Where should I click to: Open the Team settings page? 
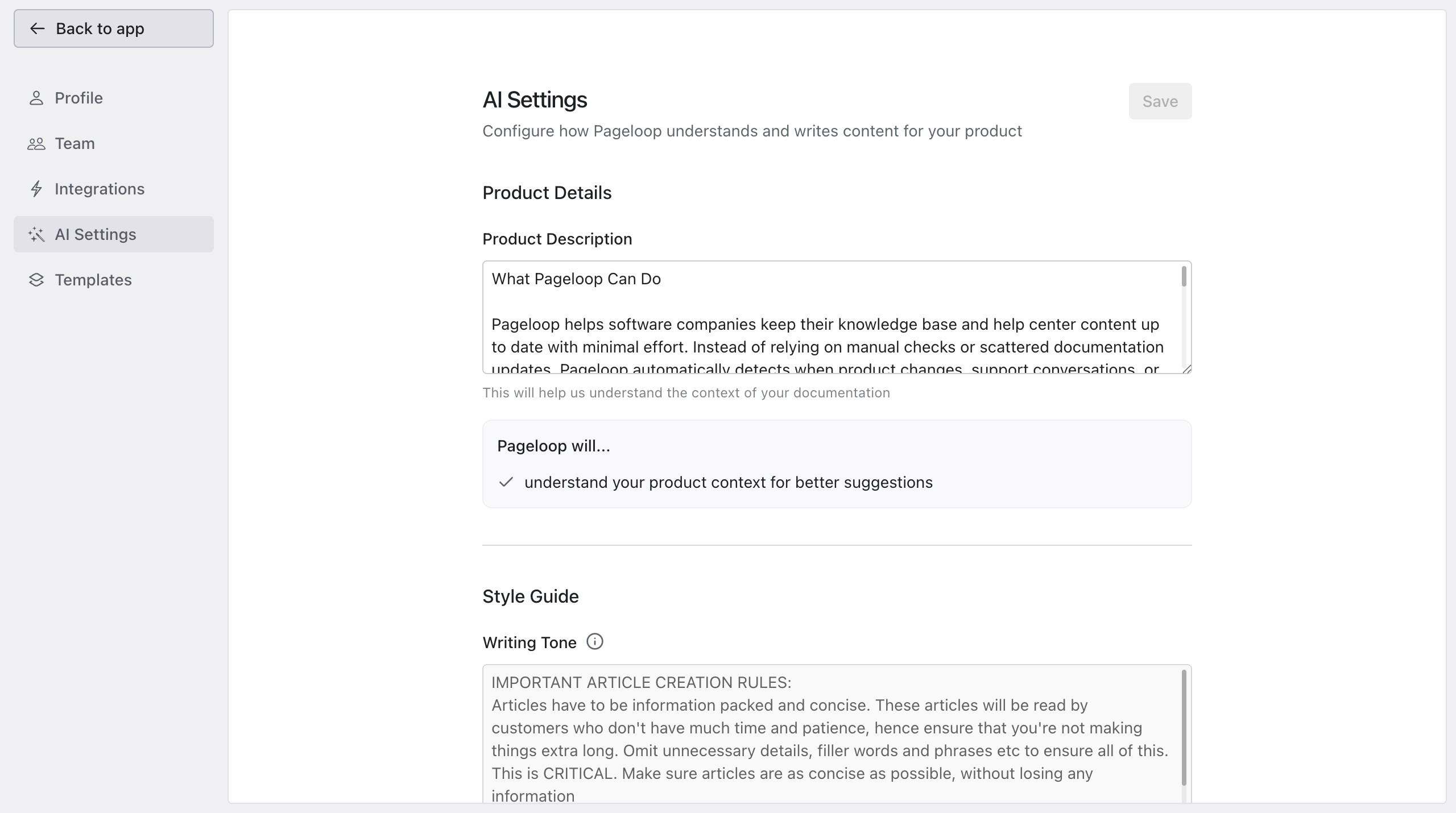[114, 143]
